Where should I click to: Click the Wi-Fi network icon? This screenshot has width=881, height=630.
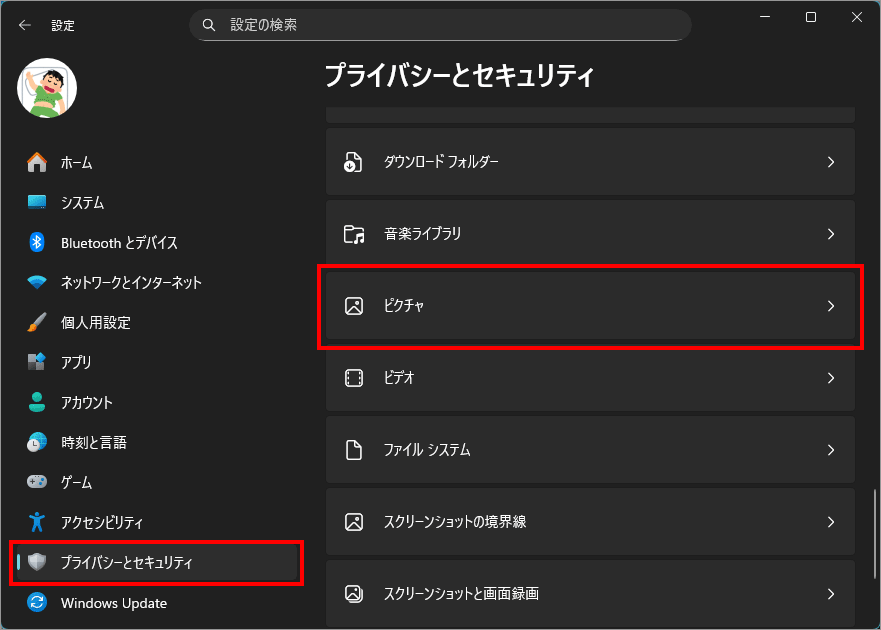click(37, 282)
